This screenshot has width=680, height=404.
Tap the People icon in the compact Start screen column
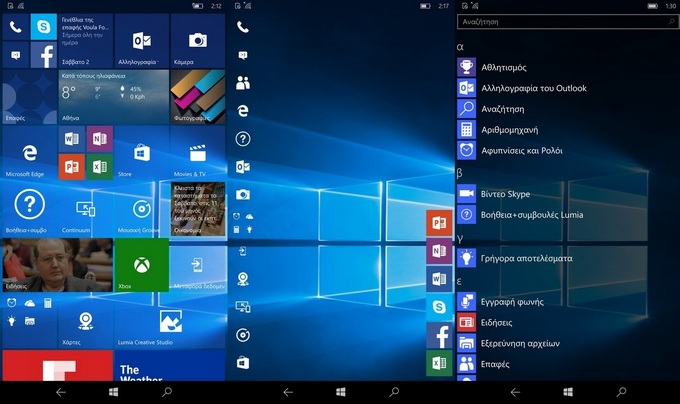click(x=243, y=83)
